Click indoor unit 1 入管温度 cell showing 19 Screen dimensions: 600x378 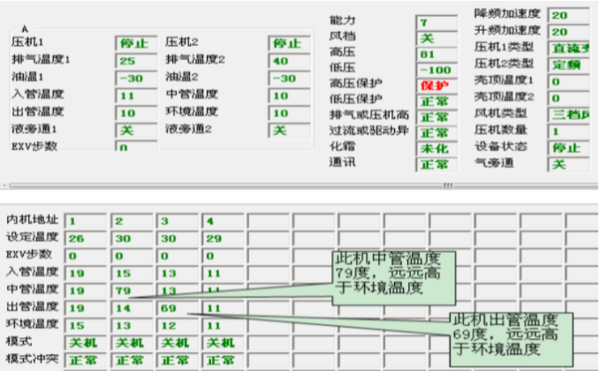[x=86, y=273]
